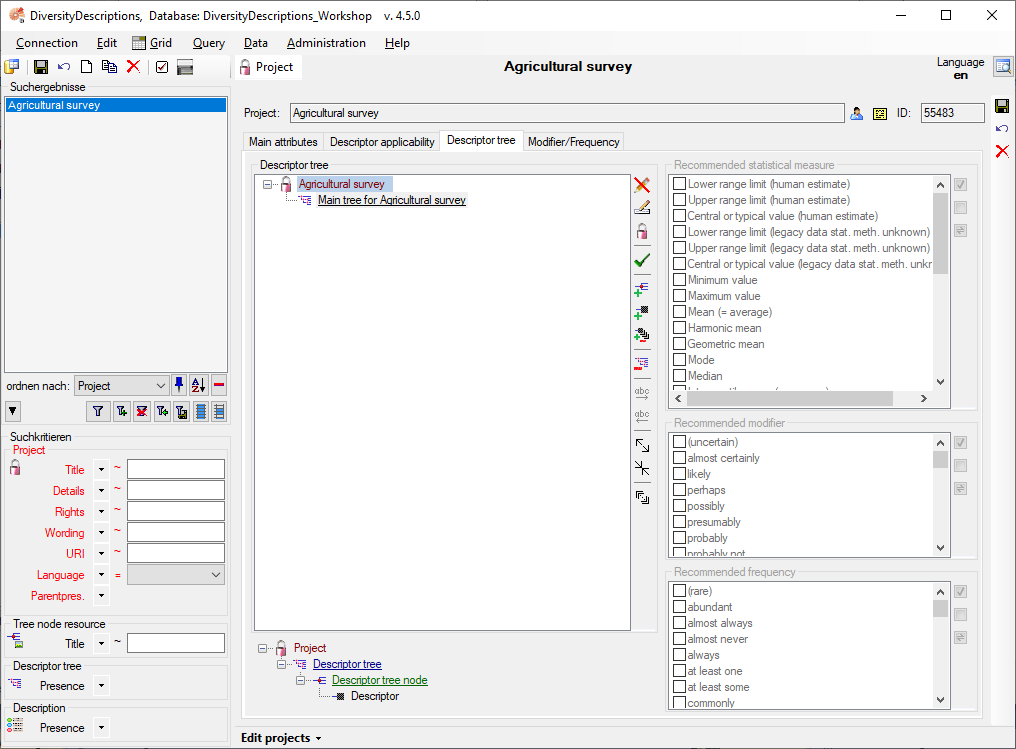
Task: Click the black down-arrow button below ordnen nach
Action: pyautogui.click(x=13, y=411)
